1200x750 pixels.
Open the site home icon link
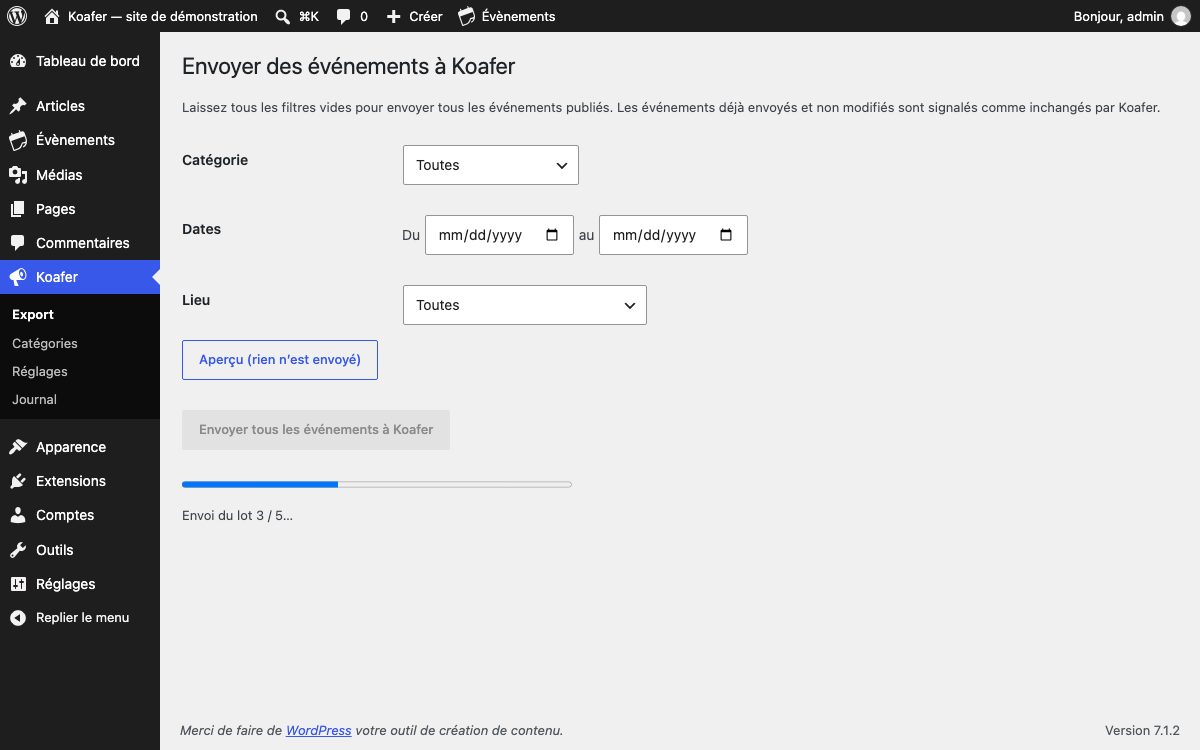(52, 16)
